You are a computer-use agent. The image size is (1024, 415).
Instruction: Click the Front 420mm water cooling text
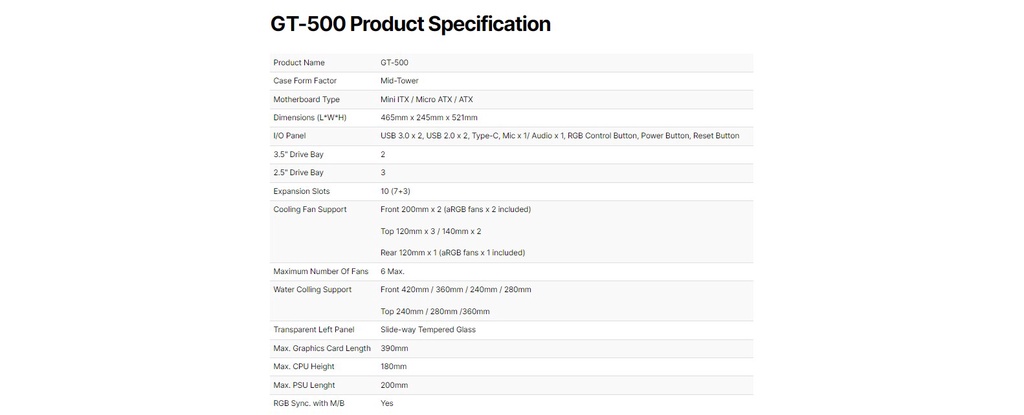456,290
